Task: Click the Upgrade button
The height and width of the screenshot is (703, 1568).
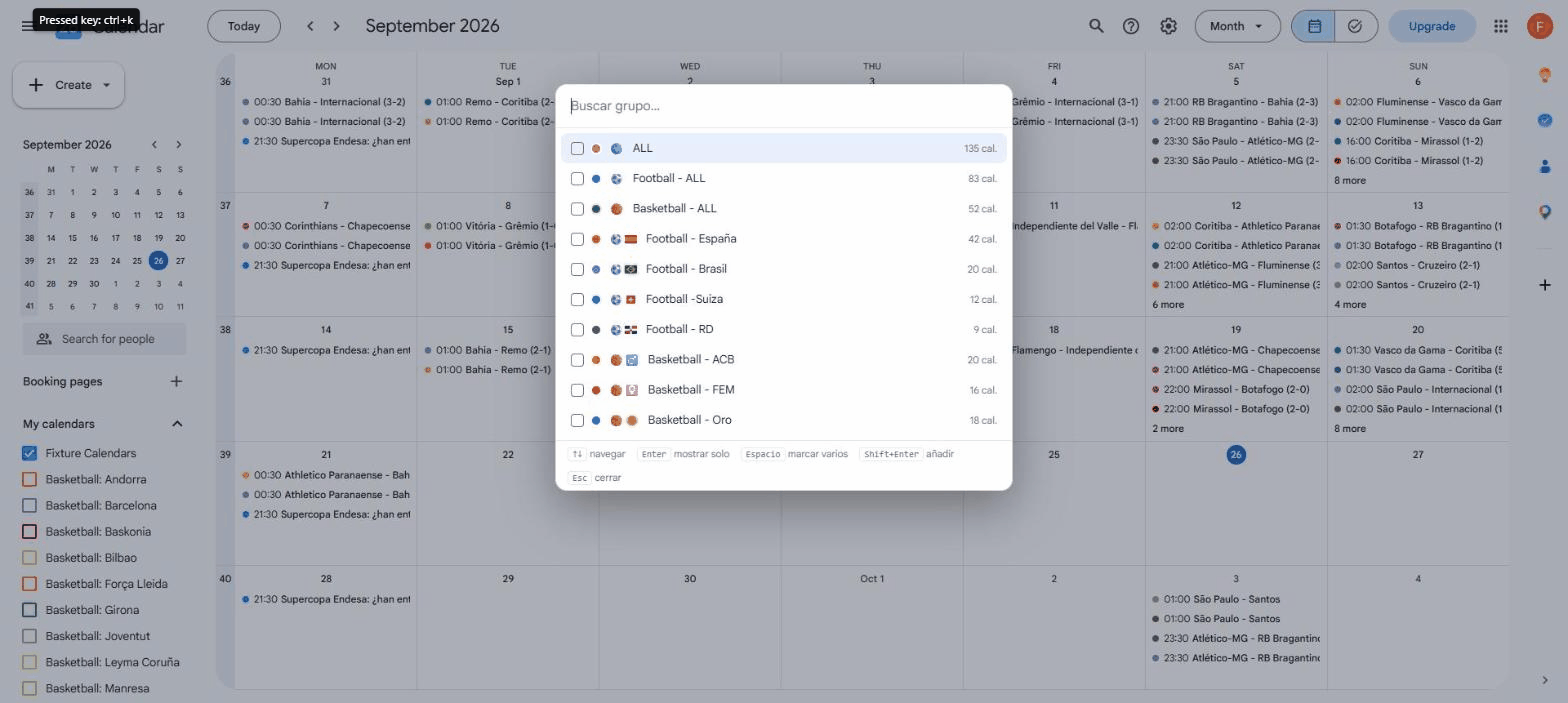Action: [1431, 26]
